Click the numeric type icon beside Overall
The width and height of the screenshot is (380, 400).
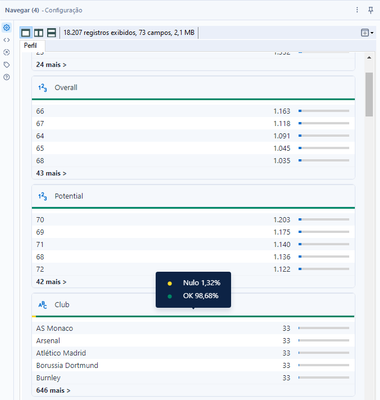[x=43, y=88]
